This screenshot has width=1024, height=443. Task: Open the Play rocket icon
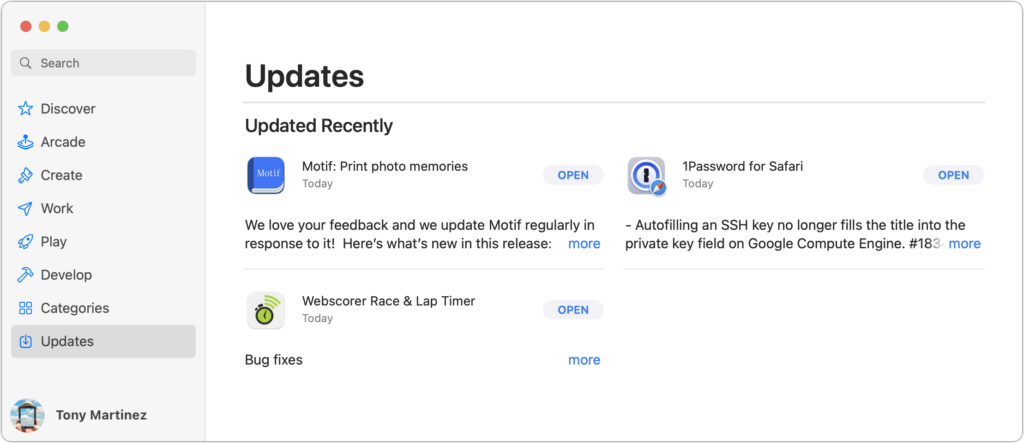pos(25,242)
